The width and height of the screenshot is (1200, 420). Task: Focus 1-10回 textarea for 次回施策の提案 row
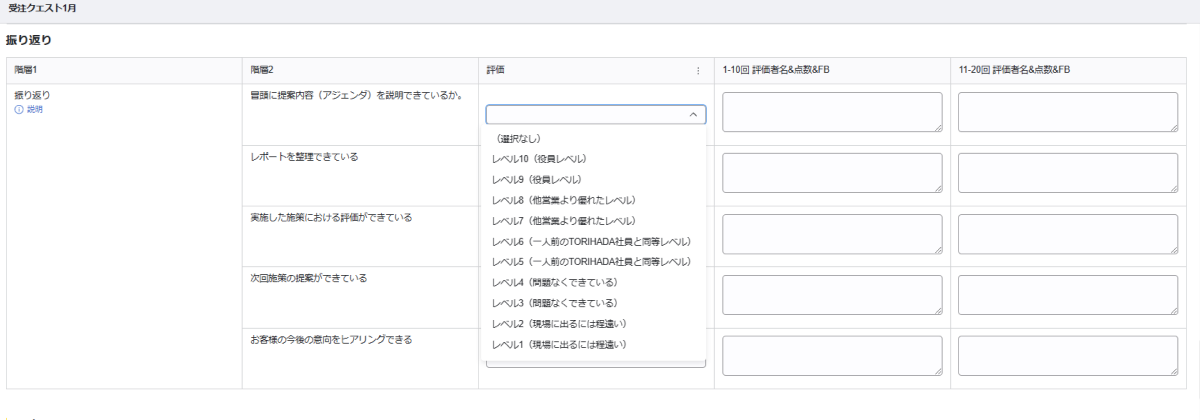click(832, 295)
